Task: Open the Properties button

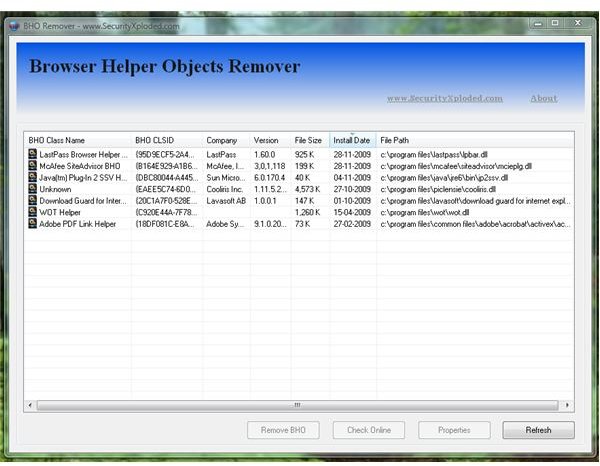Action: click(x=454, y=430)
